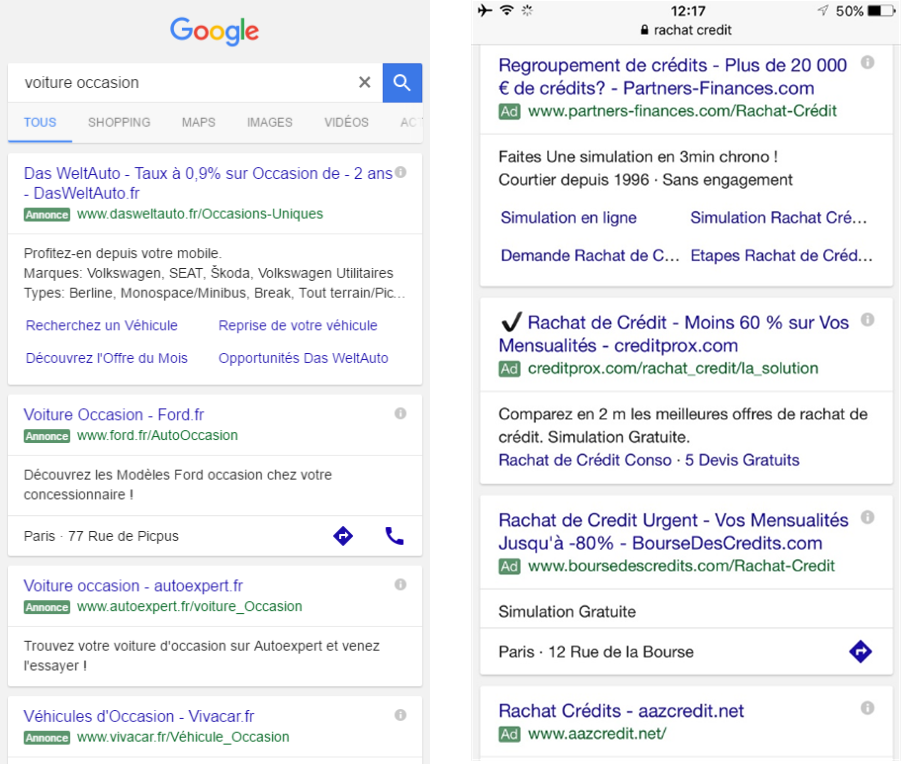The width and height of the screenshot is (905, 764).
Task: Open info icon for autoexpert.fr ad
Action: coord(401,585)
